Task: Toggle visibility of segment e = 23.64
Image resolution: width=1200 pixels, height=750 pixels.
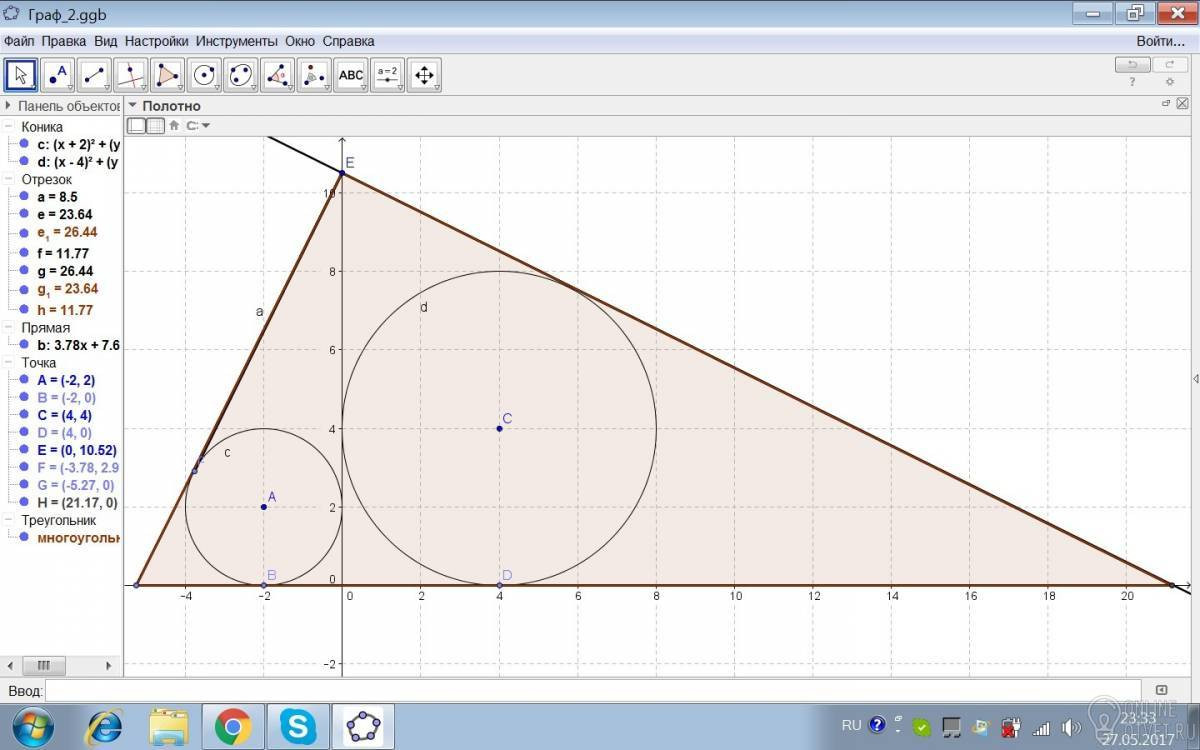Action: [x=24, y=214]
